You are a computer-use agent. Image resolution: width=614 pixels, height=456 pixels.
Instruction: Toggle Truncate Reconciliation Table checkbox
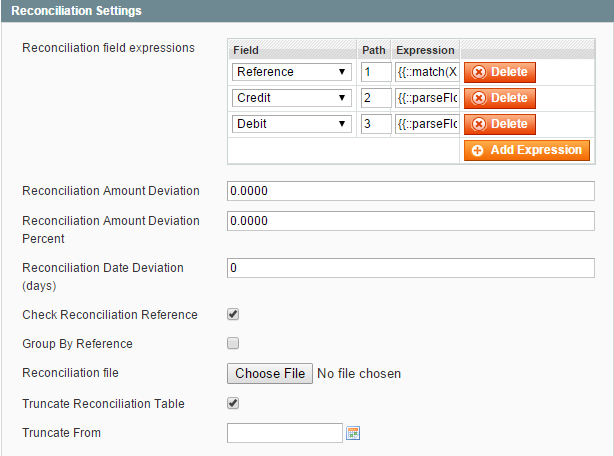[233, 403]
